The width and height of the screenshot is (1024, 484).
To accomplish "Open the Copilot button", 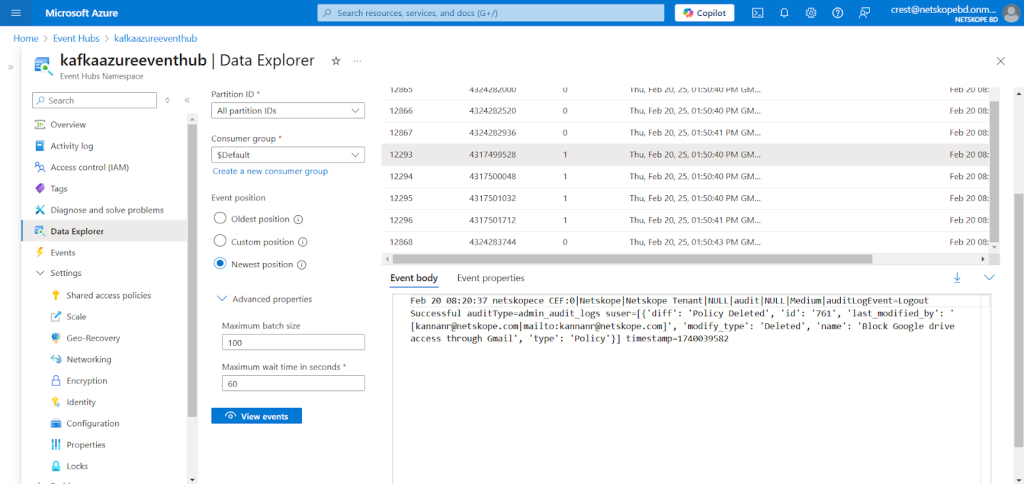I will tap(705, 13).
